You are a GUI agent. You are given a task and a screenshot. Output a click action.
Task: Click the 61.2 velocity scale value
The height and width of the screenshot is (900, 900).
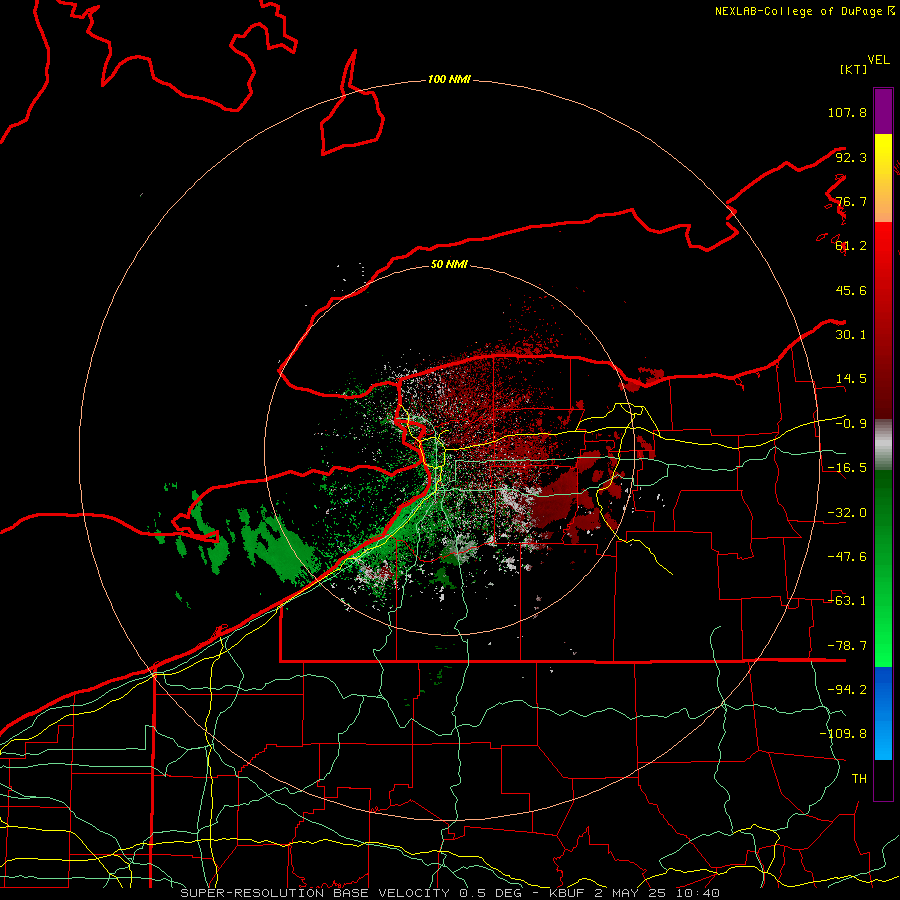pyautogui.click(x=851, y=246)
